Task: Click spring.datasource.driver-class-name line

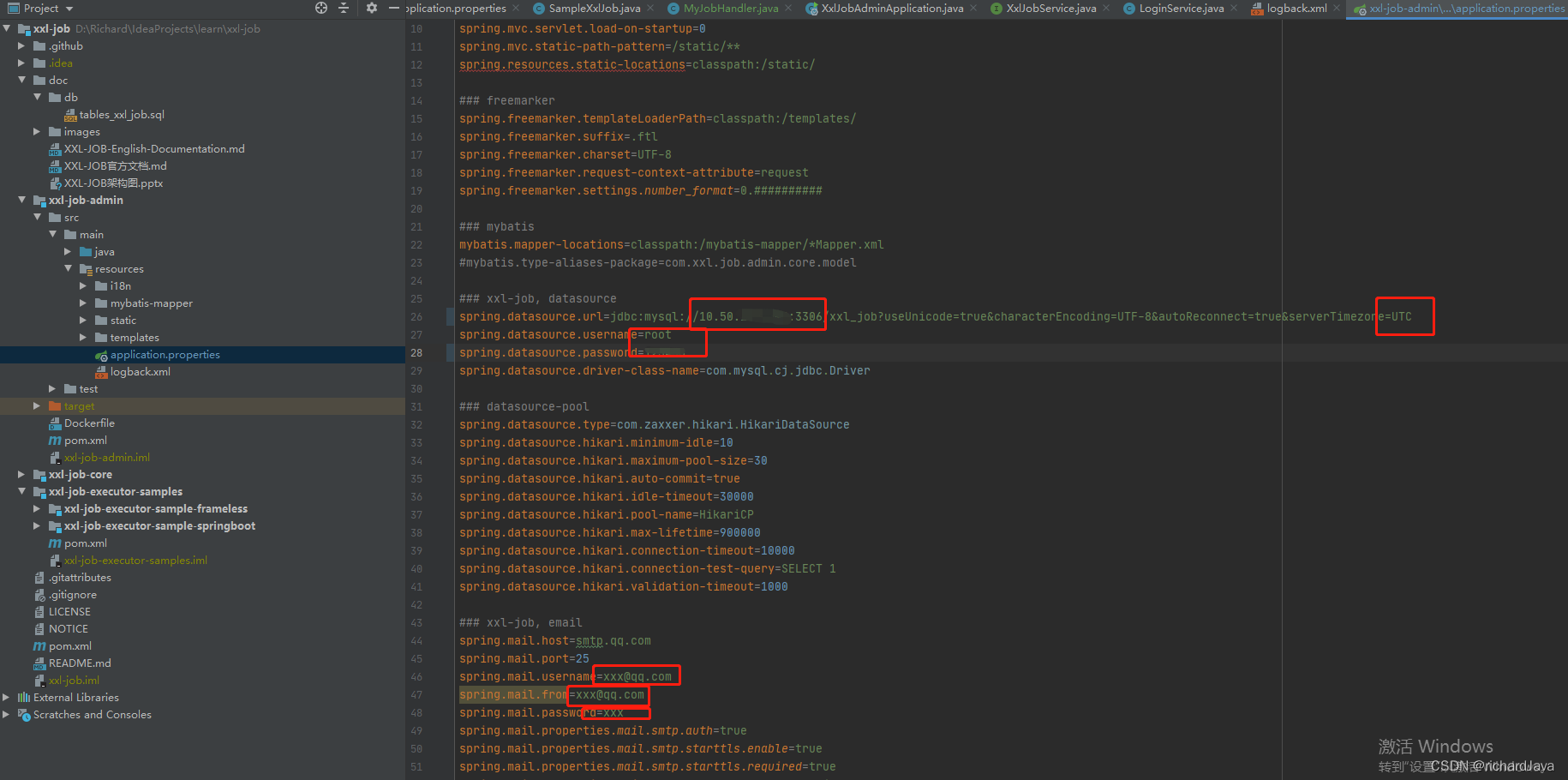Action: click(x=664, y=370)
